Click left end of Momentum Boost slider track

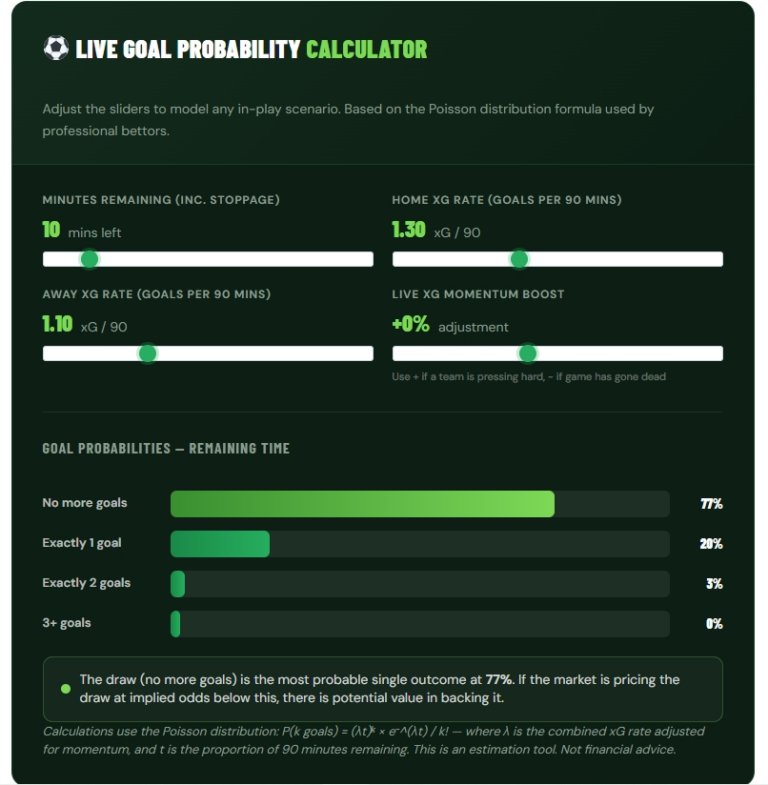[398, 353]
